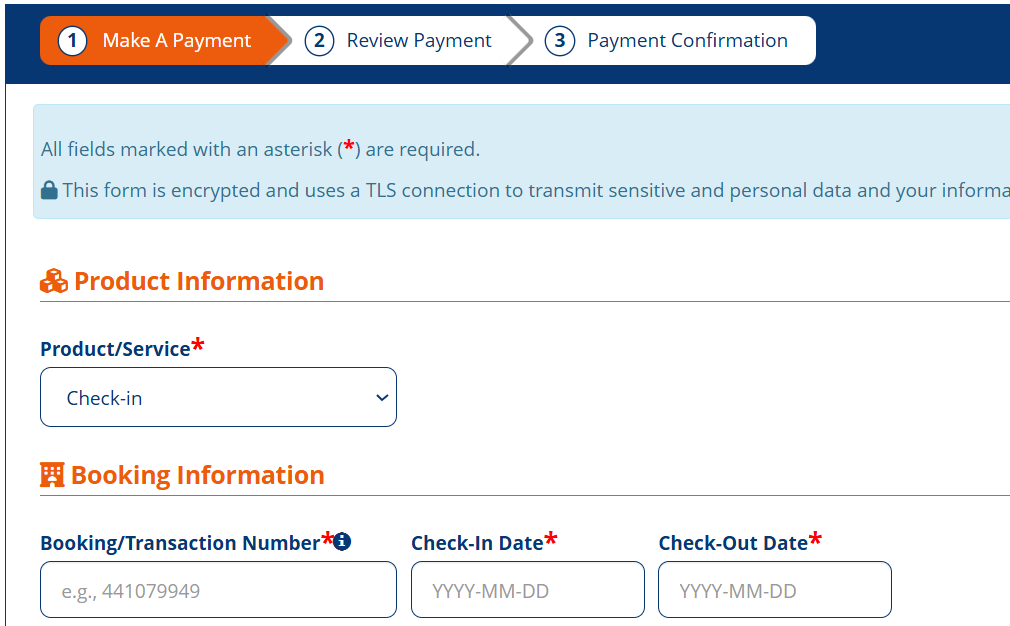Click the circled number 3 step badge
Viewport: 1010px width, 626px height.
559,41
